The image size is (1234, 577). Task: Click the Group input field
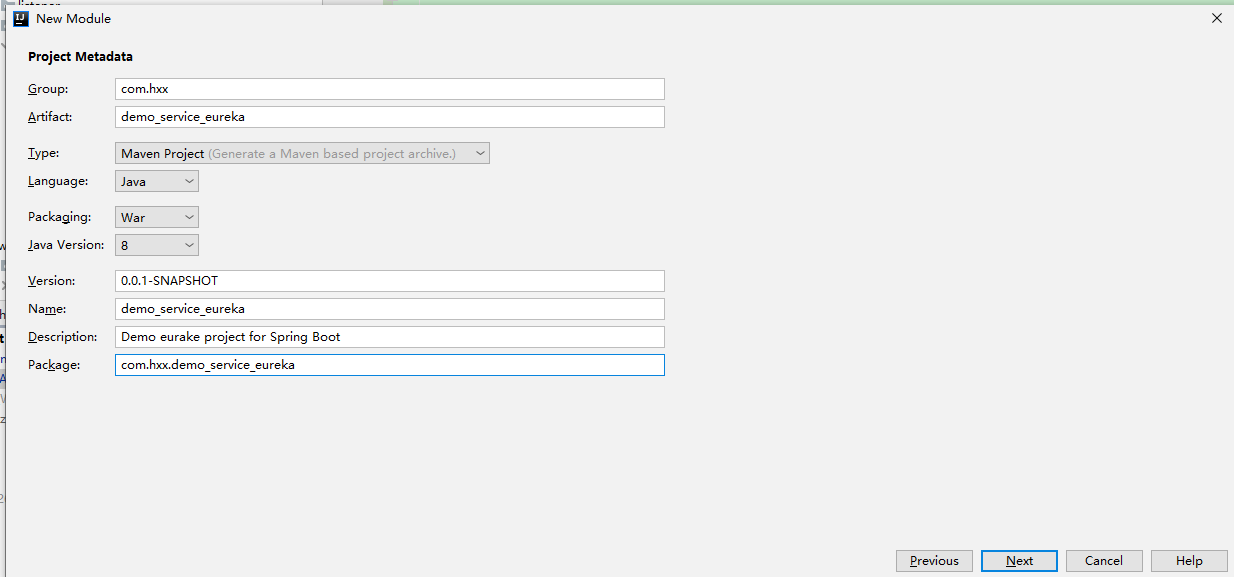click(390, 89)
